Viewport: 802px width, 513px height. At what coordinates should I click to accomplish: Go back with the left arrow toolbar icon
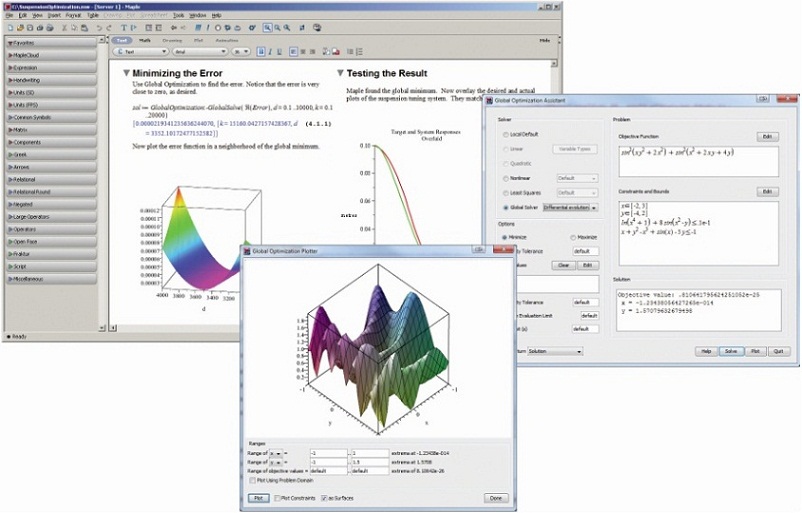(x=174, y=28)
